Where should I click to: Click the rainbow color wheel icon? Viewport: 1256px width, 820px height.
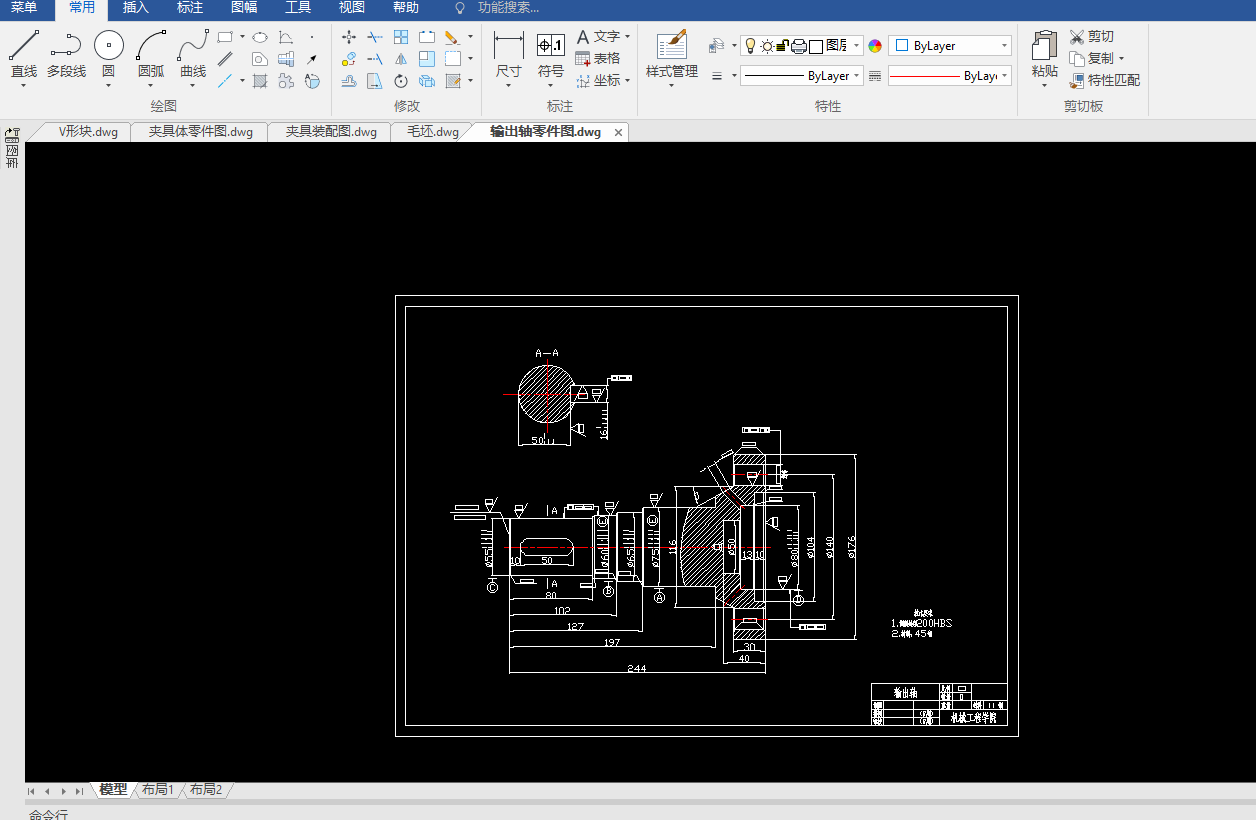(x=875, y=46)
